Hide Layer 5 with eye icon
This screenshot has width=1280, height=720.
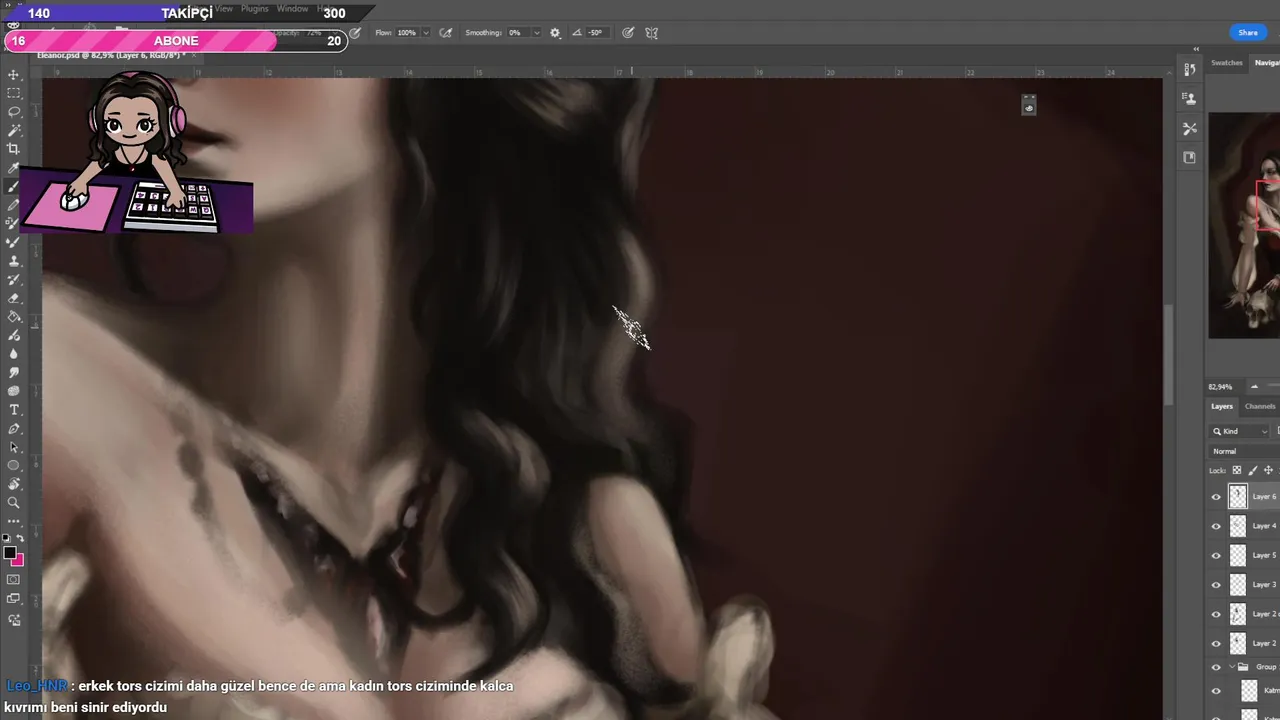[x=1216, y=555]
